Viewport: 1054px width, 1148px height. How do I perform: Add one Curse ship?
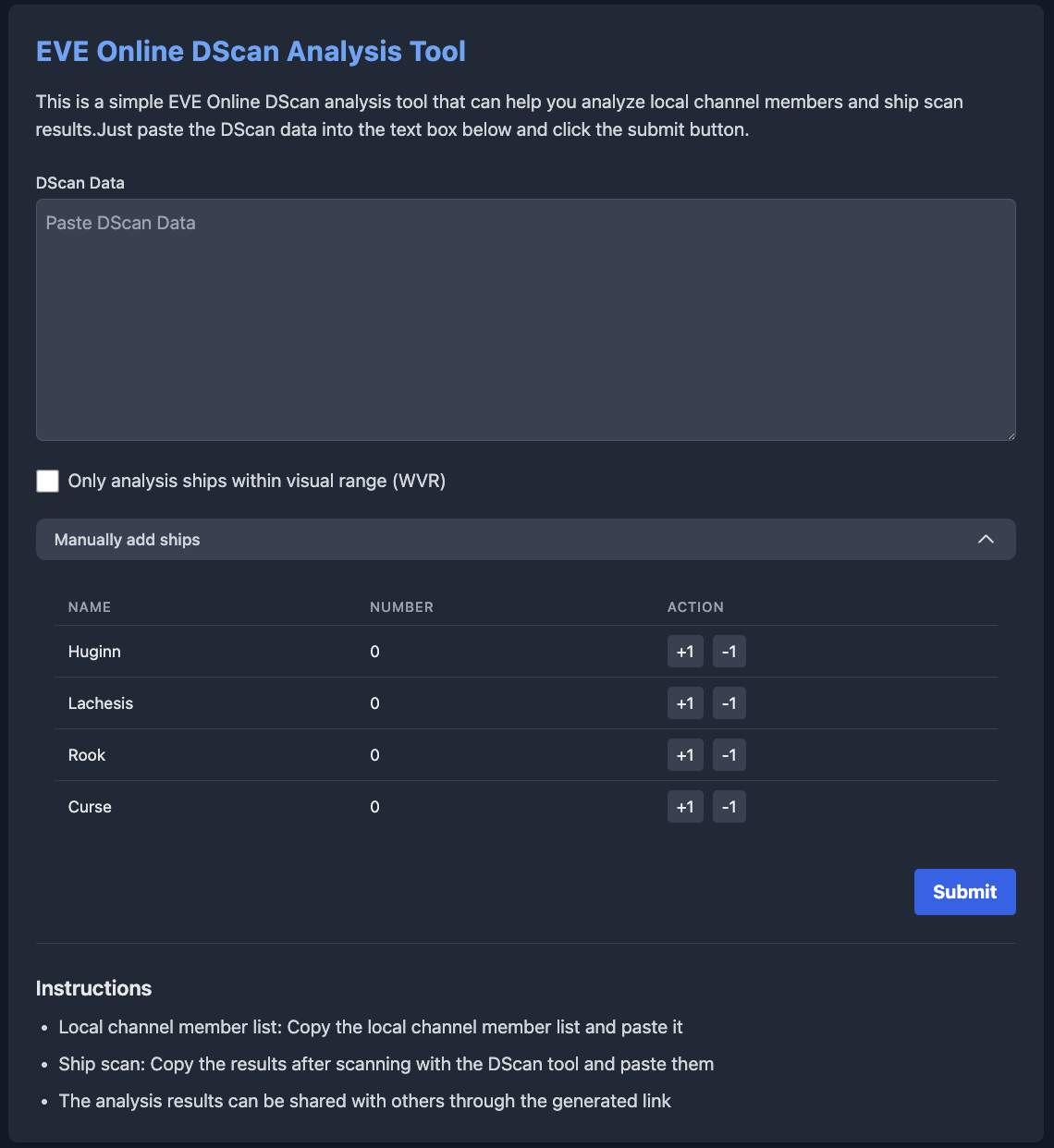point(685,807)
